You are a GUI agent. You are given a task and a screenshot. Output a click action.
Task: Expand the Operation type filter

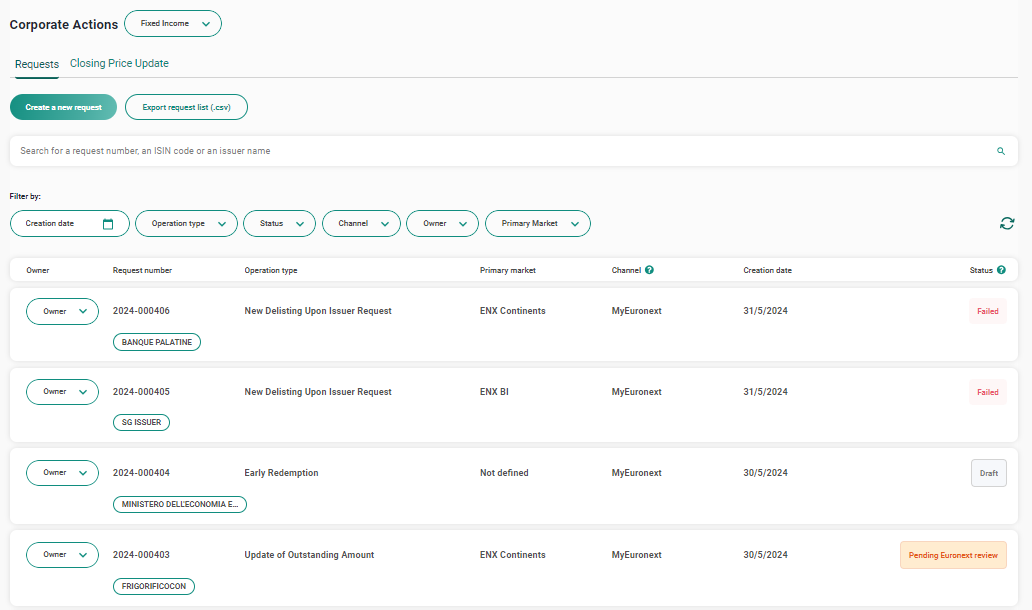click(x=186, y=224)
